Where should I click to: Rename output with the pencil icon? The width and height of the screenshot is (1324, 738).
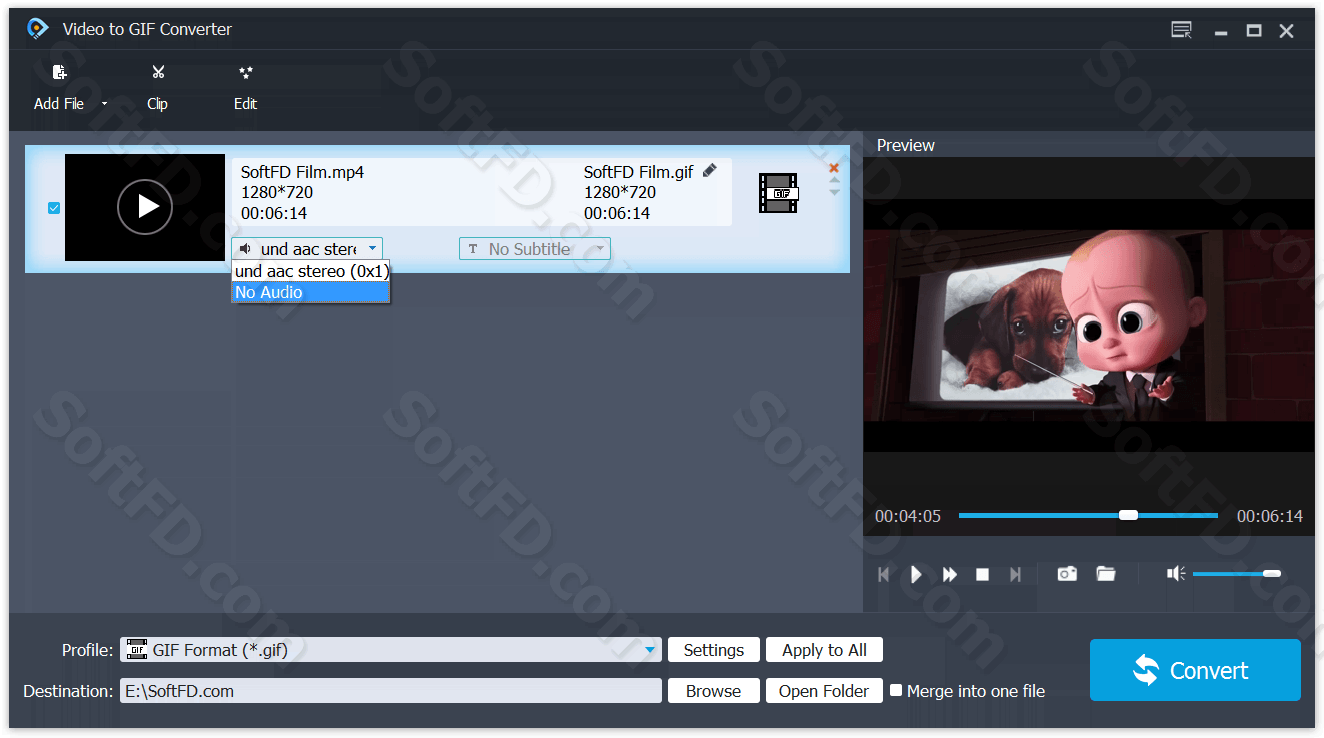(709, 170)
